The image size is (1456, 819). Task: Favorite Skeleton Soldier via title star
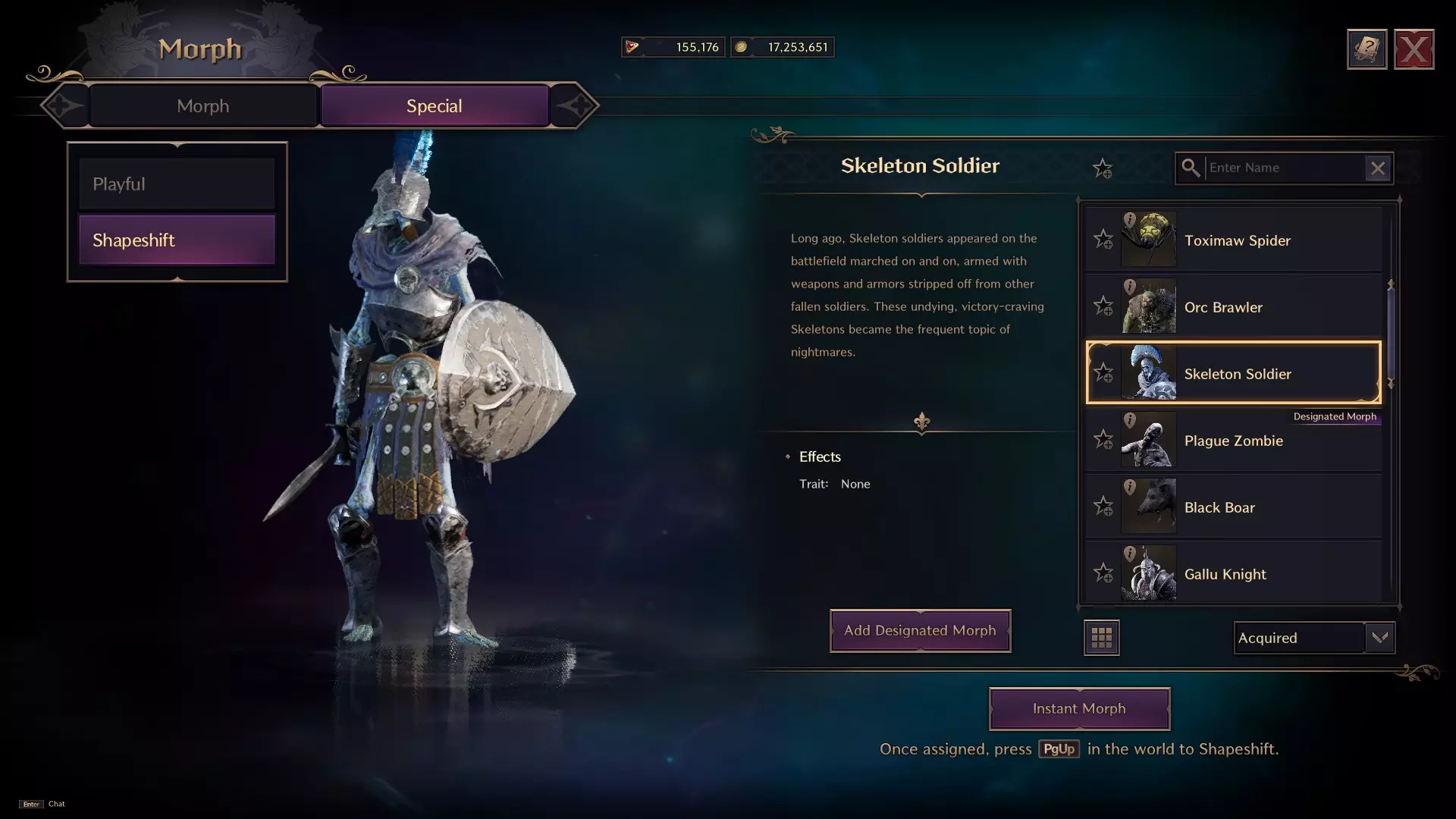tap(1102, 168)
